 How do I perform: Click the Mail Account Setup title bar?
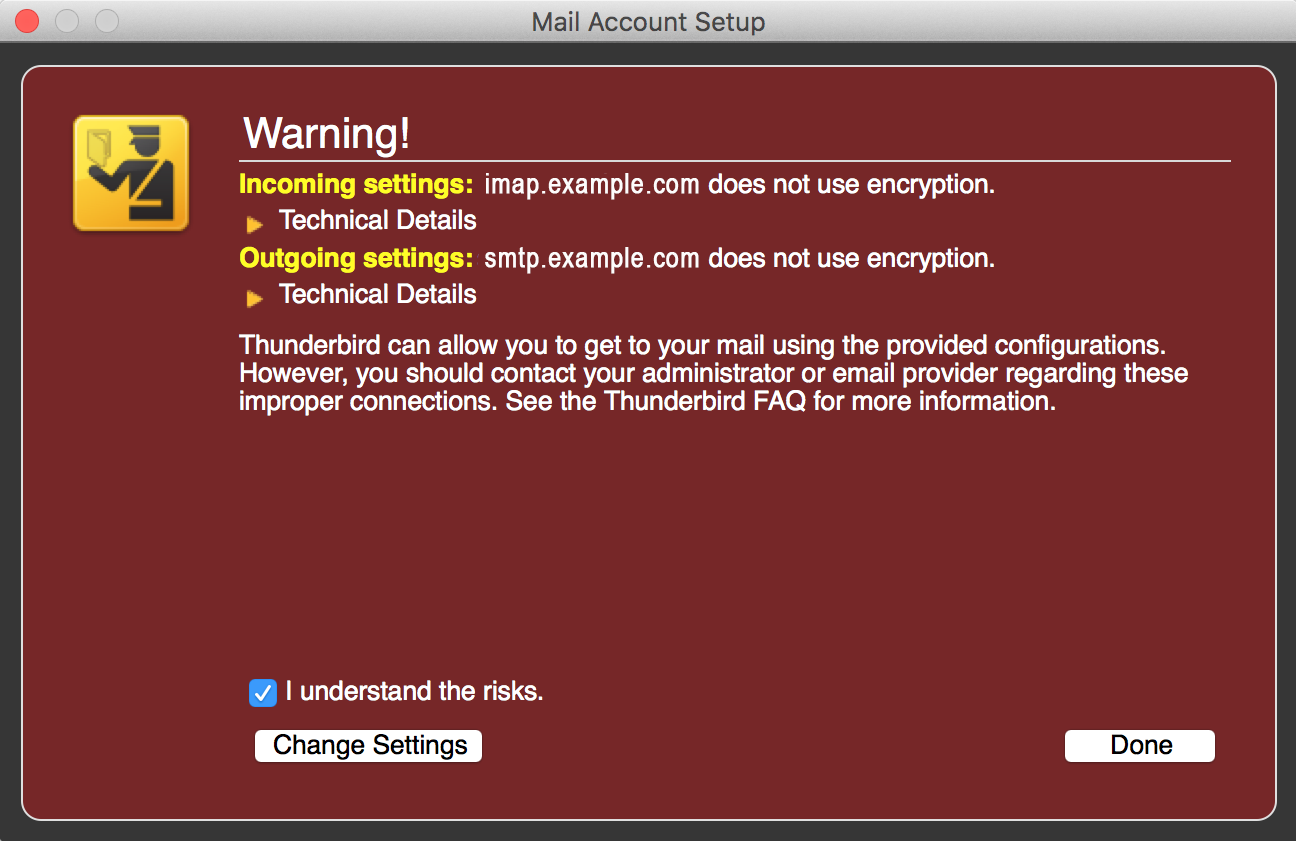click(648, 21)
